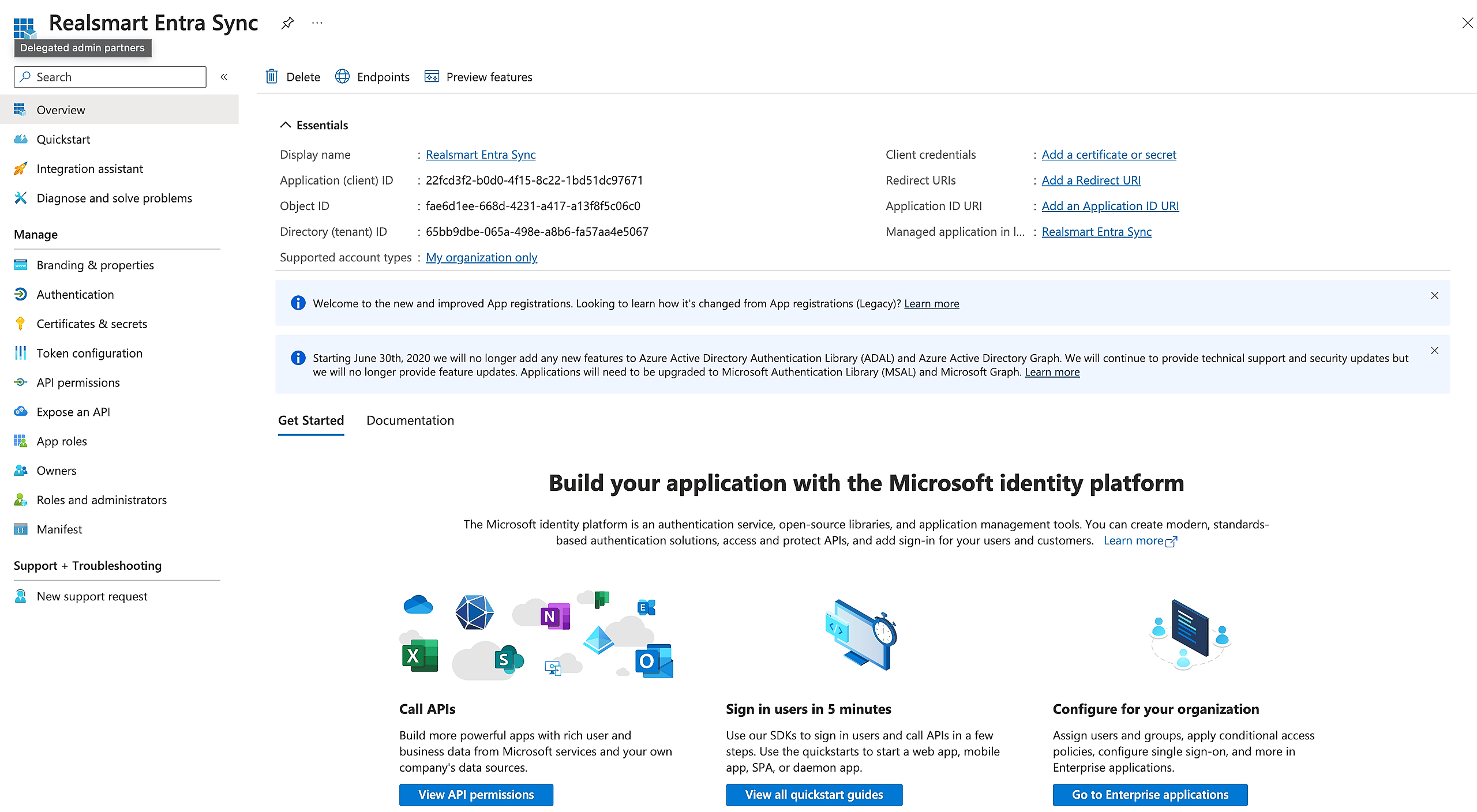Open Certificates & secrets key item

pyautogui.click(x=92, y=324)
